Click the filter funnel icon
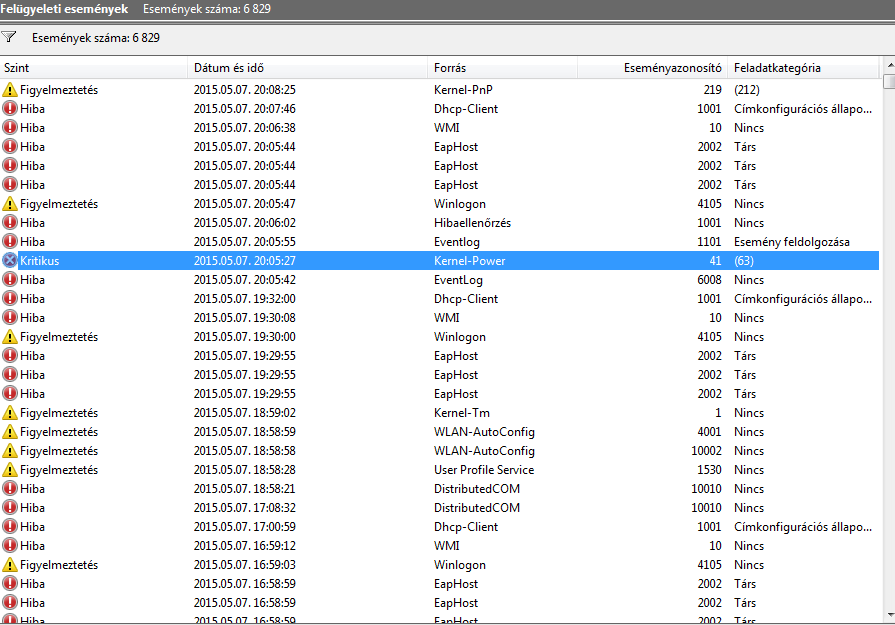This screenshot has height=625, width=895. pyautogui.click(x=9, y=38)
